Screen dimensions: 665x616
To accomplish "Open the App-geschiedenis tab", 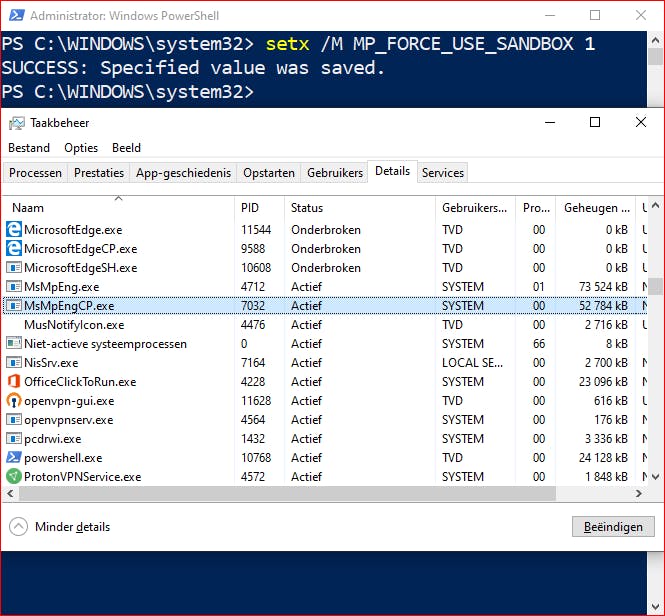I will [183, 173].
